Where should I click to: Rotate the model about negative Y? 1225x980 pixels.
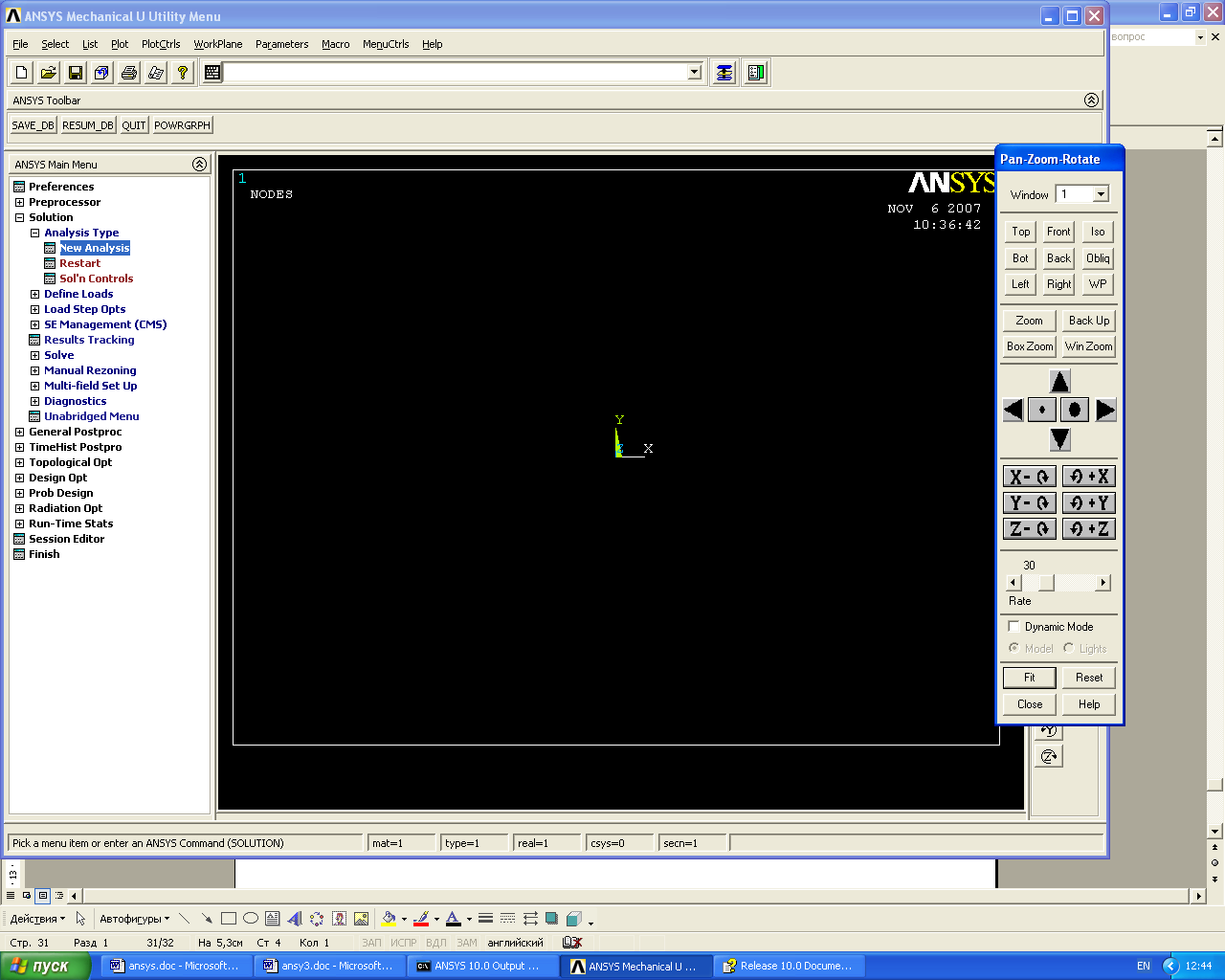tap(1030, 502)
